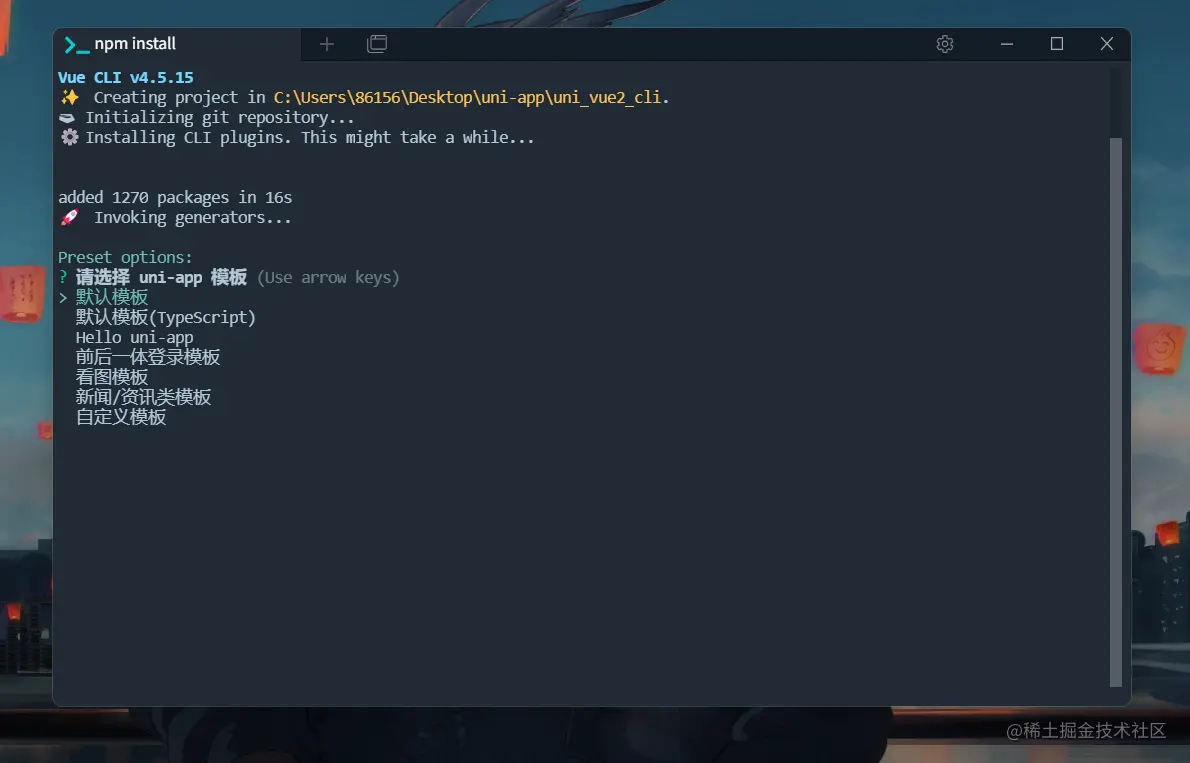This screenshot has width=1190, height=763.
Task: Select 前后一体登录模板 from the list
Action: tap(148, 358)
